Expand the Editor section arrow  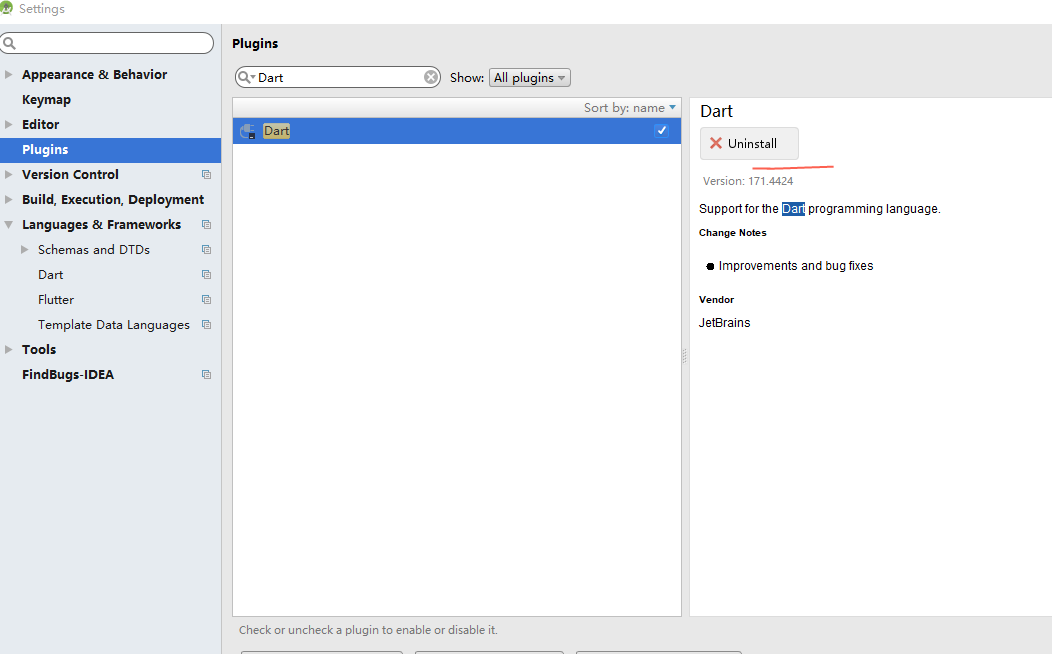click(x=9, y=124)
